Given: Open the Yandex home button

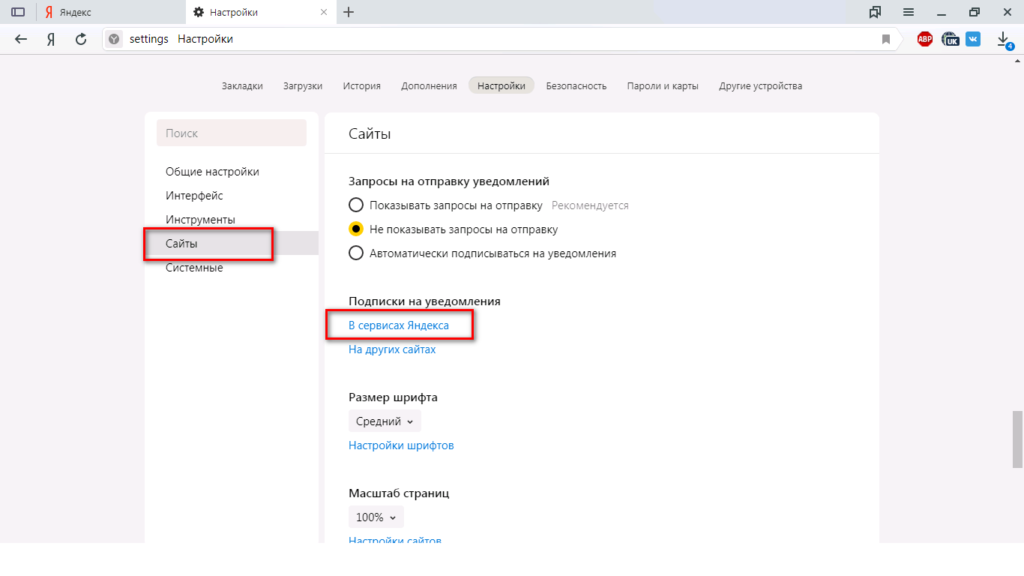Looking at the screenshot, I should tap(51, 39).
